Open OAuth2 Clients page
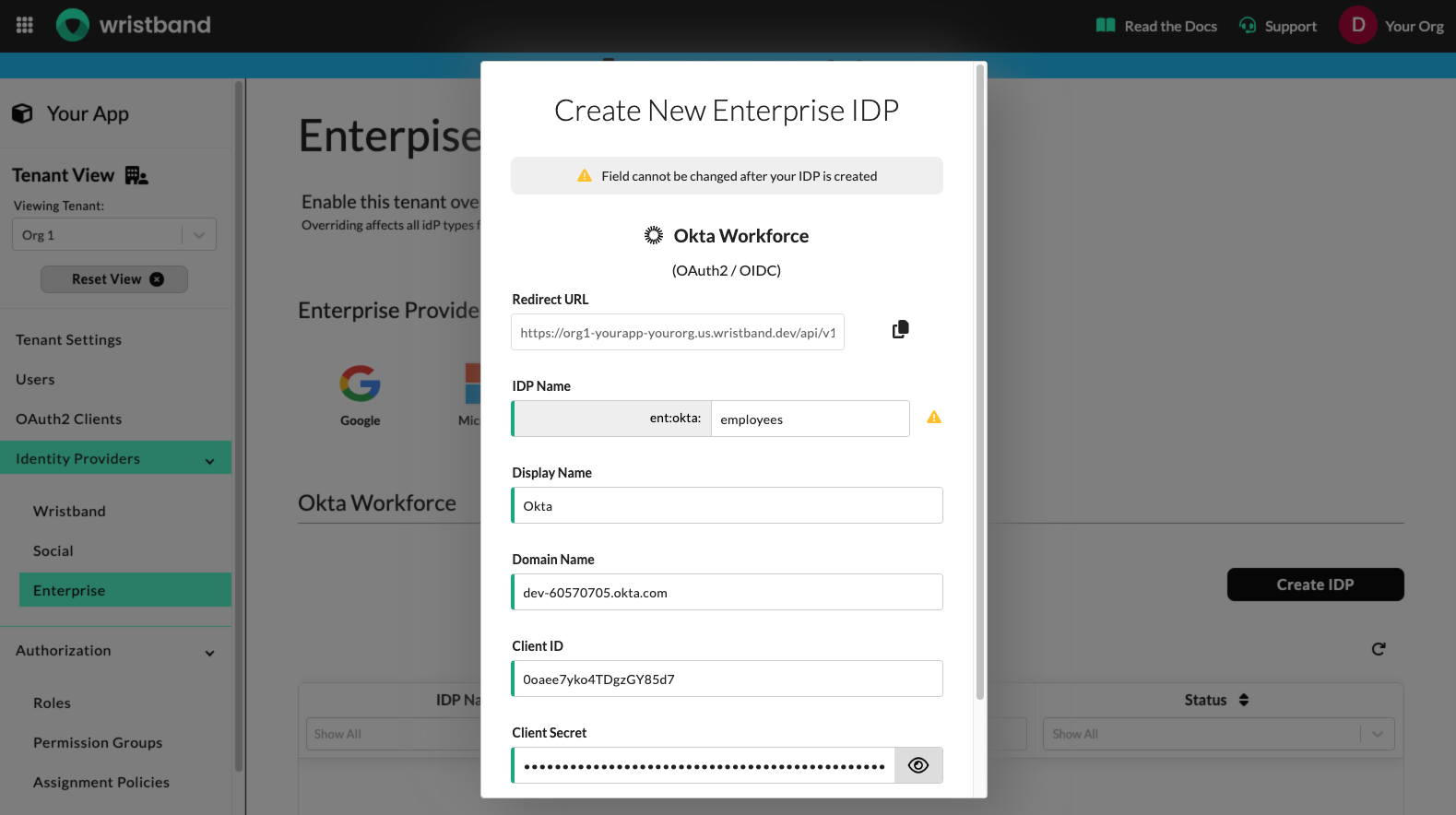Viewport: 1456px width, 815px height. click(68, 419)
